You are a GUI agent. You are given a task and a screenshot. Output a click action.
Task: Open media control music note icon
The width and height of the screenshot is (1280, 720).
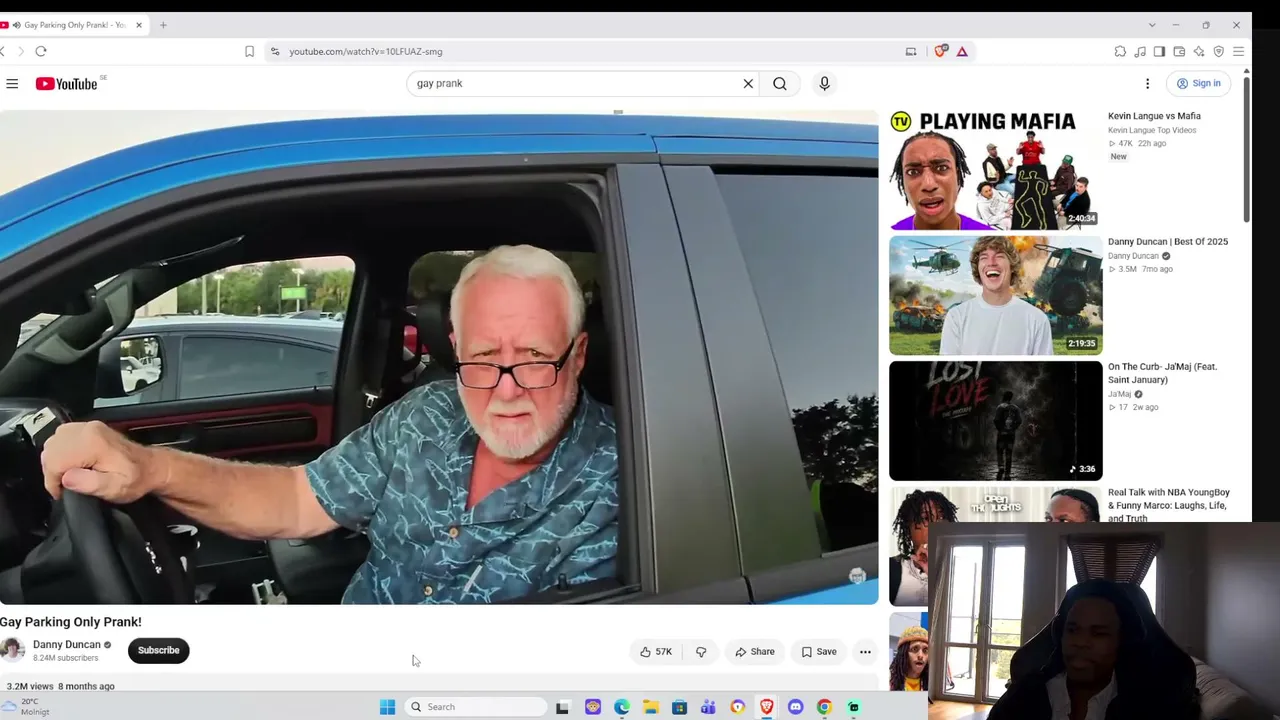point(1140,51)
